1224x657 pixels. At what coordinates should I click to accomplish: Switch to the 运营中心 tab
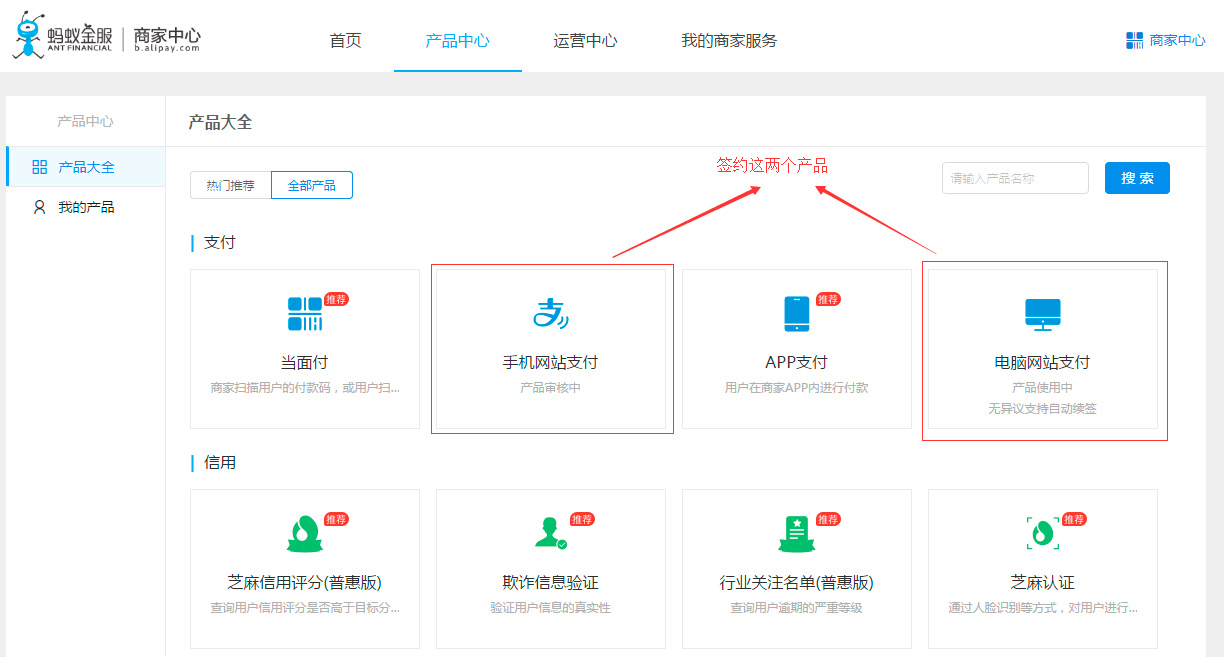[586, 41]
